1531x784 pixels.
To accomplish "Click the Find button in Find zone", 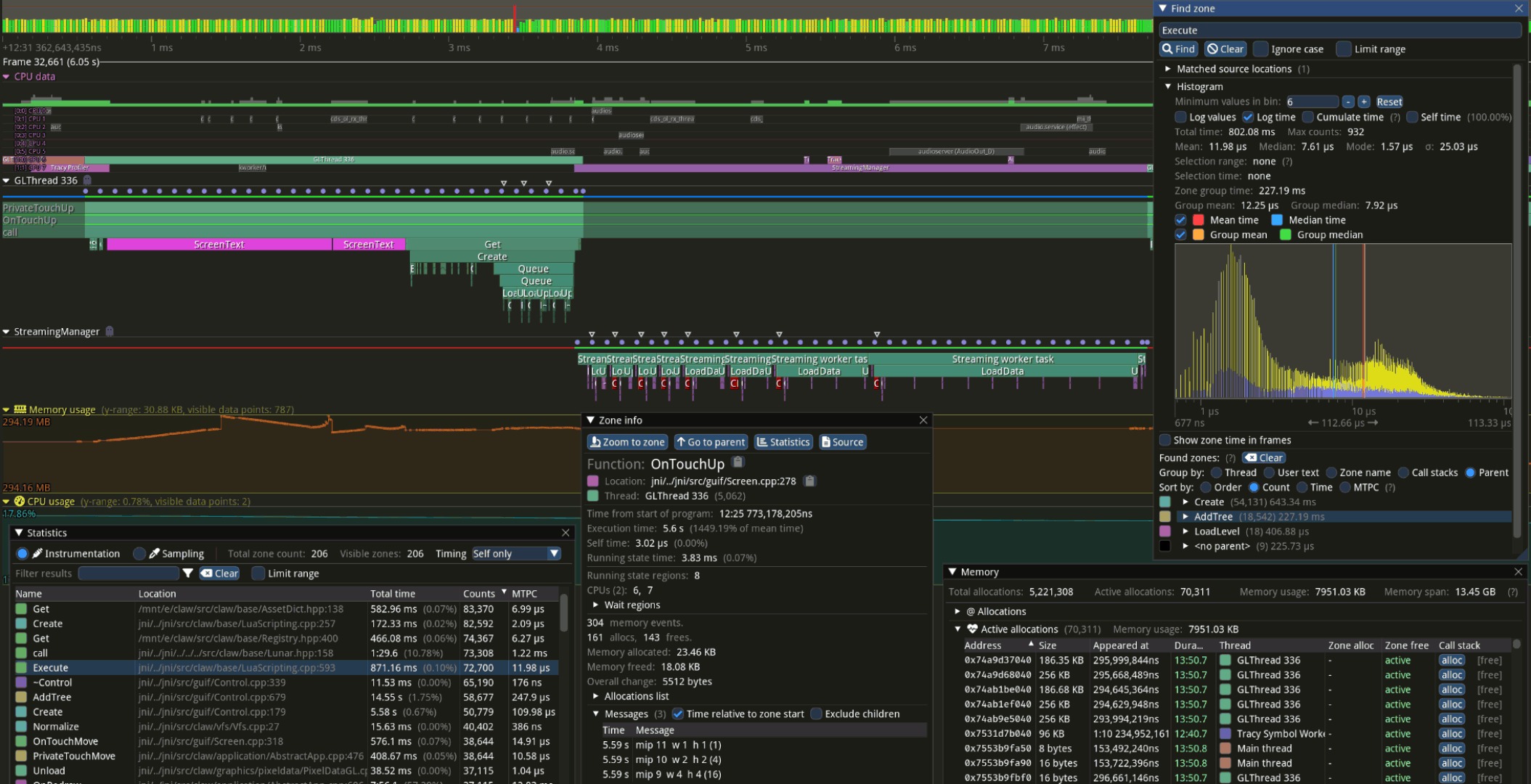I will tap(1178, 49).
